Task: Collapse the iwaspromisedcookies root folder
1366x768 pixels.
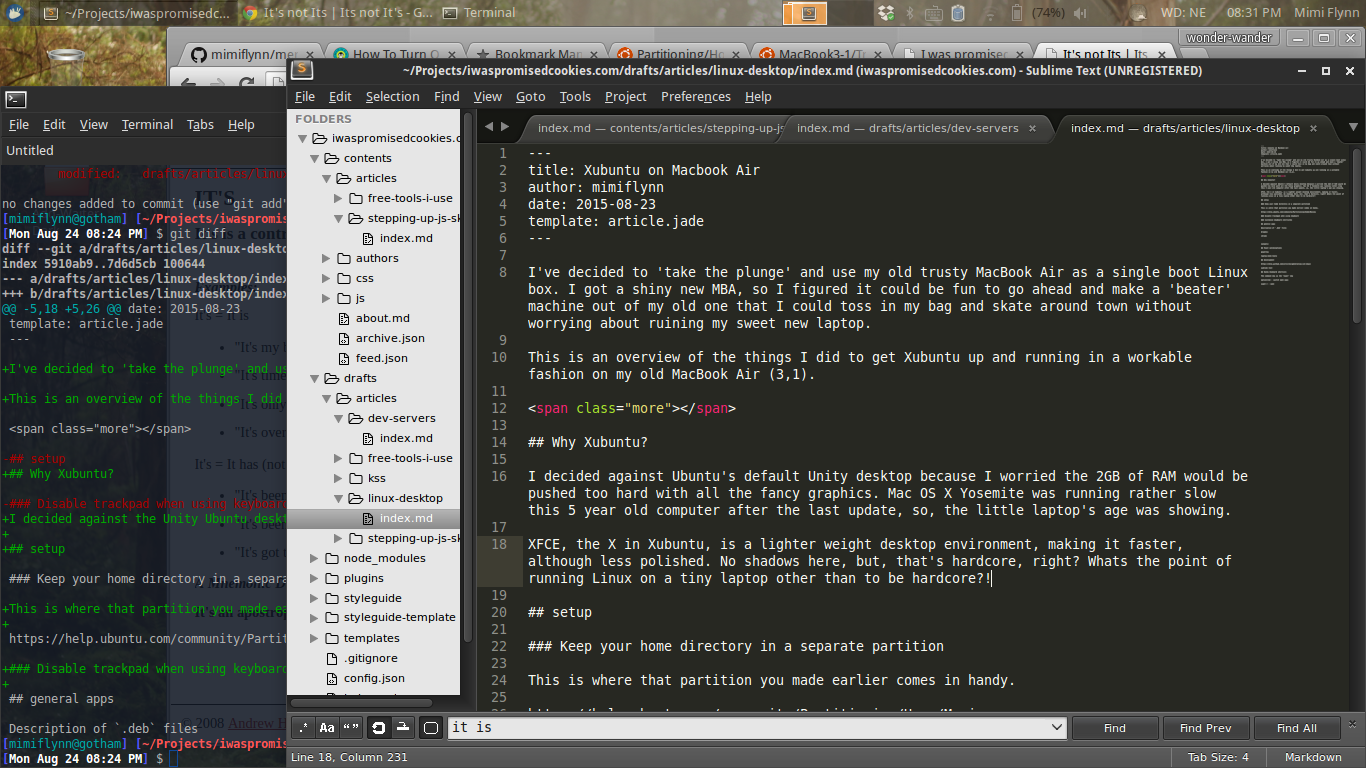Action: (x=304, y=138)
